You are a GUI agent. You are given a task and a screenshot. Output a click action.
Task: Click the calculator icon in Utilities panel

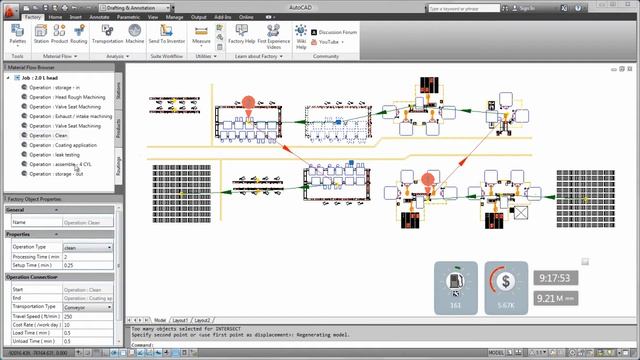(220, 47)
